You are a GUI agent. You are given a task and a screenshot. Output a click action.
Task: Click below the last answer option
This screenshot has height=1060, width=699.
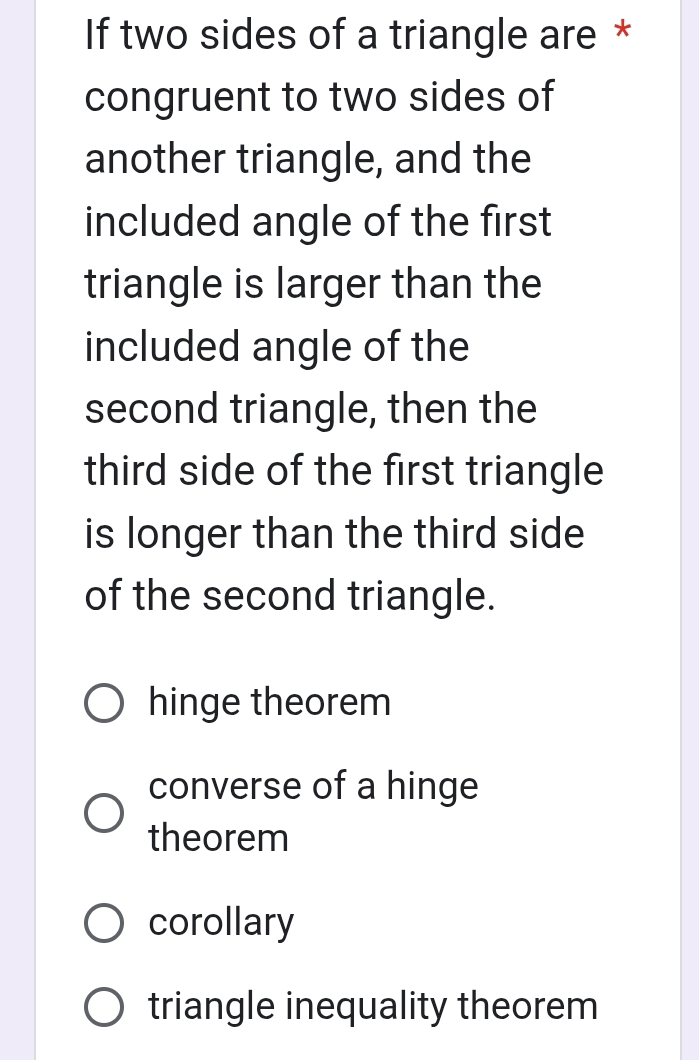pyautogui.click(x=350, y=1050)
